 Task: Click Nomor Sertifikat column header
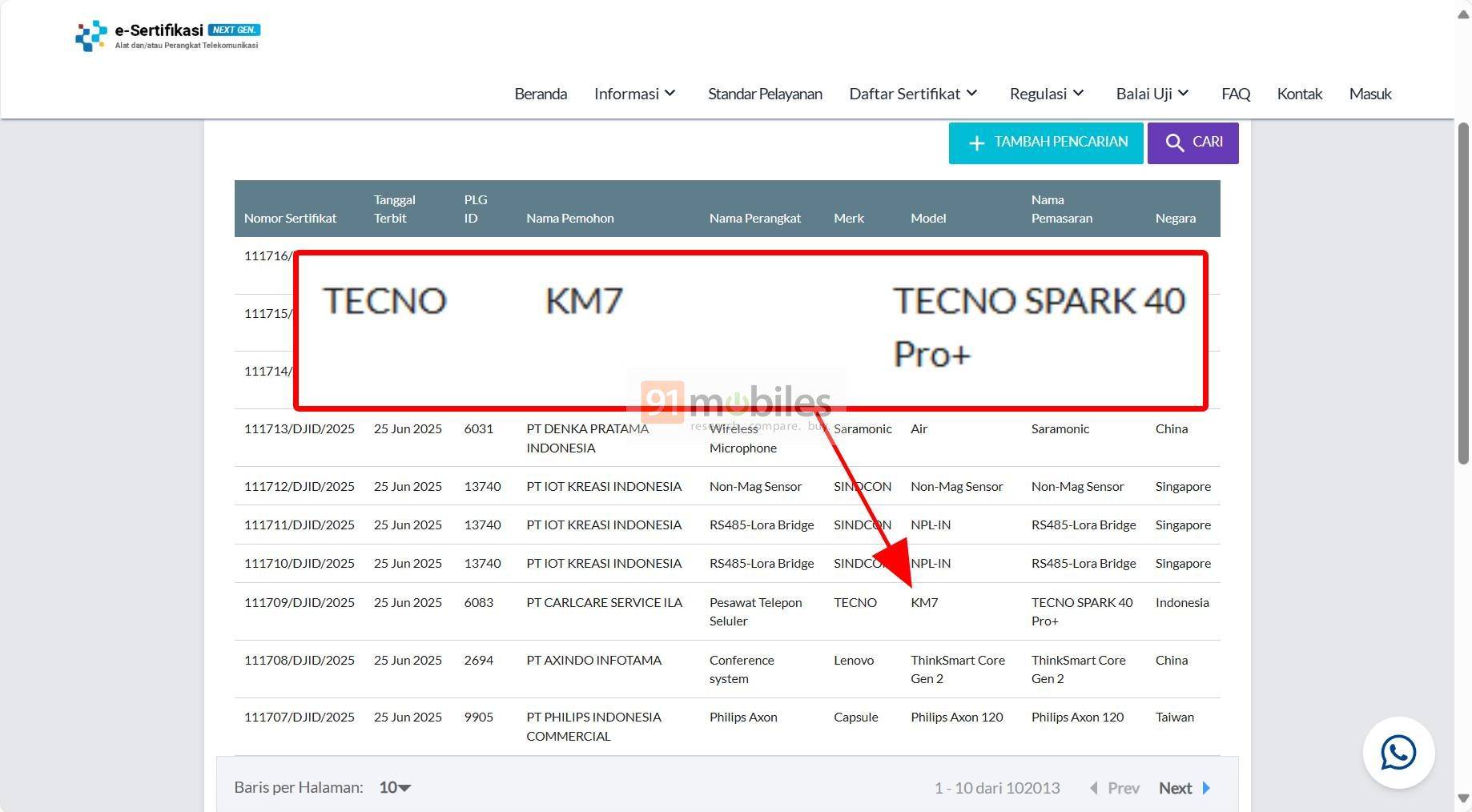290,218
